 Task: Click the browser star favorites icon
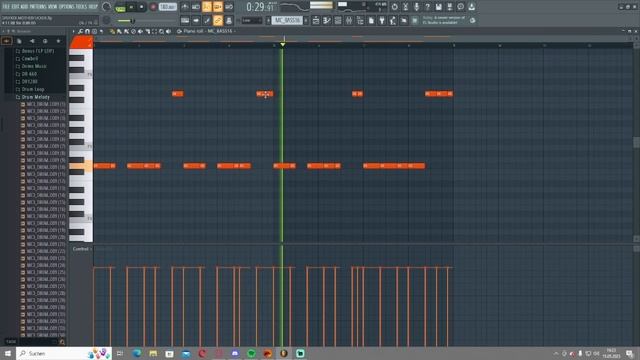(58, 41)
